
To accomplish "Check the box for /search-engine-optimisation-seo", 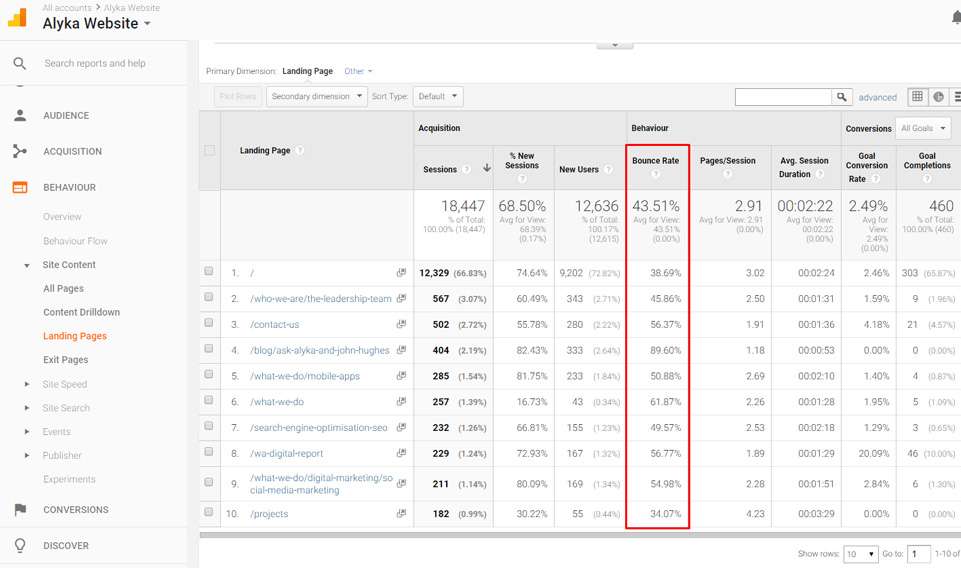I will (209, 425).
